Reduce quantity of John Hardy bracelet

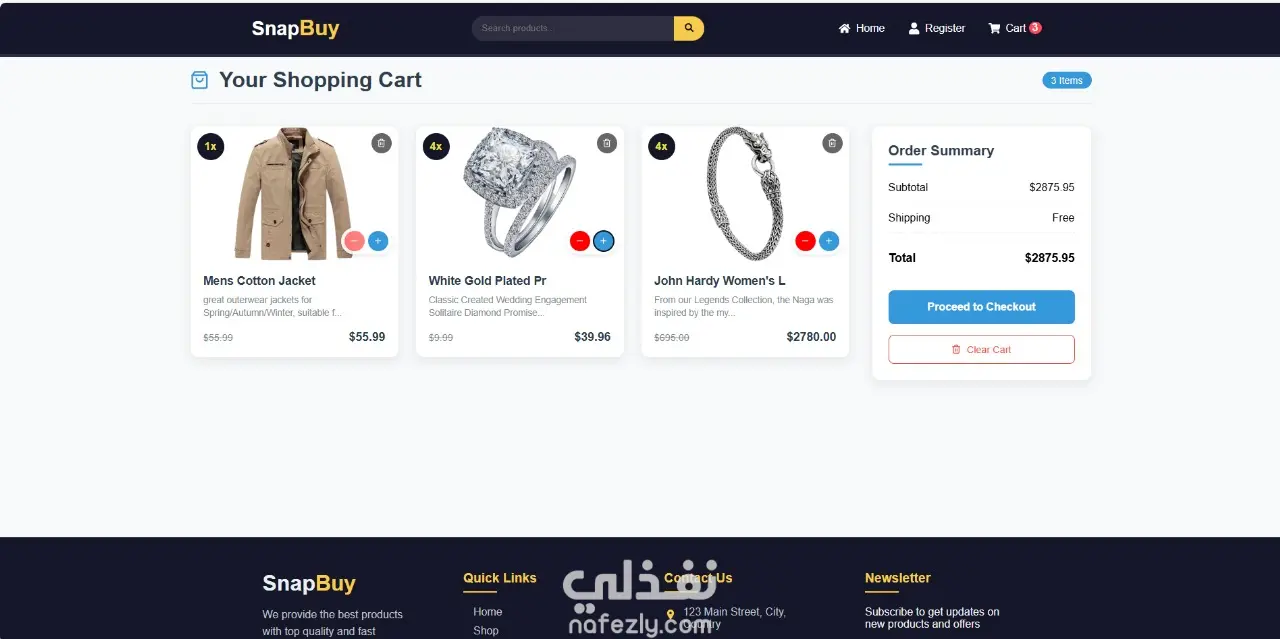click(x=805, y=241)
